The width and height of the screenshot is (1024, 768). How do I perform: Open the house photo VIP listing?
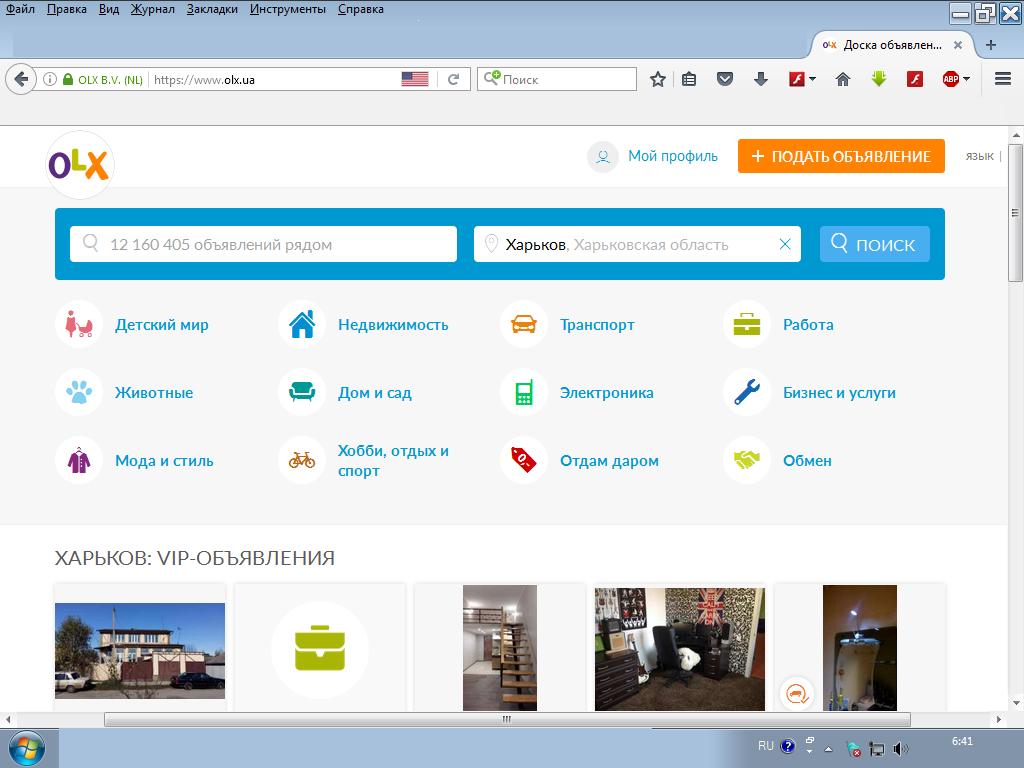point(140,648)
